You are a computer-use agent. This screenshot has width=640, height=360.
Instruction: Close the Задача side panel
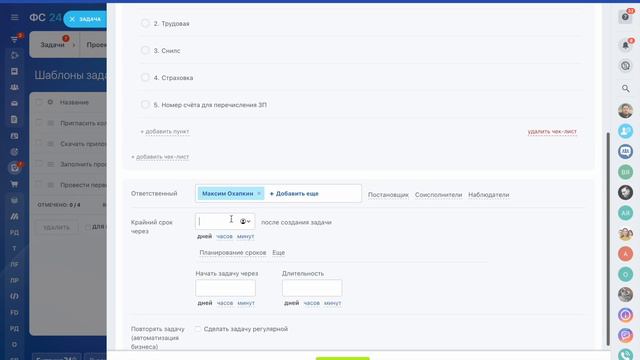(72, 19)
